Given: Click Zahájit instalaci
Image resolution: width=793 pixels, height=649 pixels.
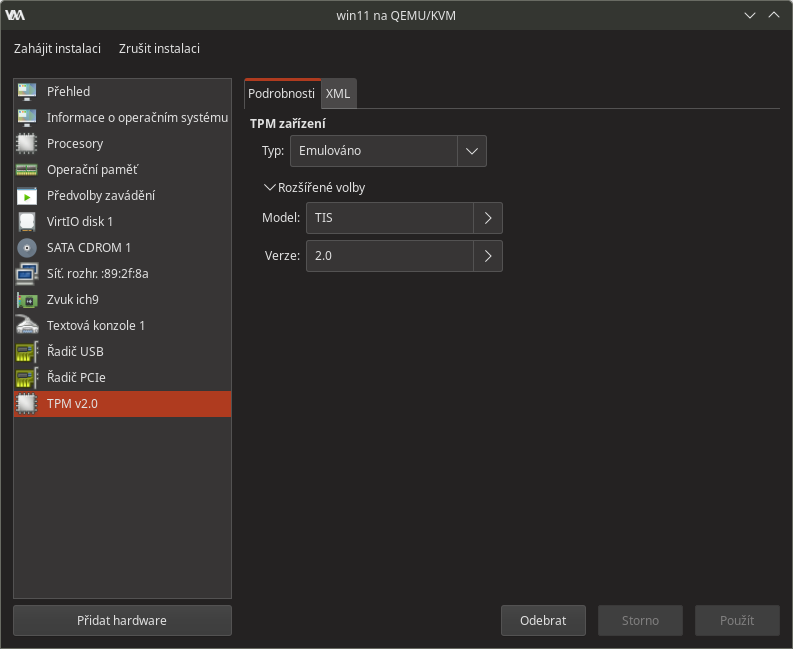Looking at the screenshot, I should coord(57,49).
